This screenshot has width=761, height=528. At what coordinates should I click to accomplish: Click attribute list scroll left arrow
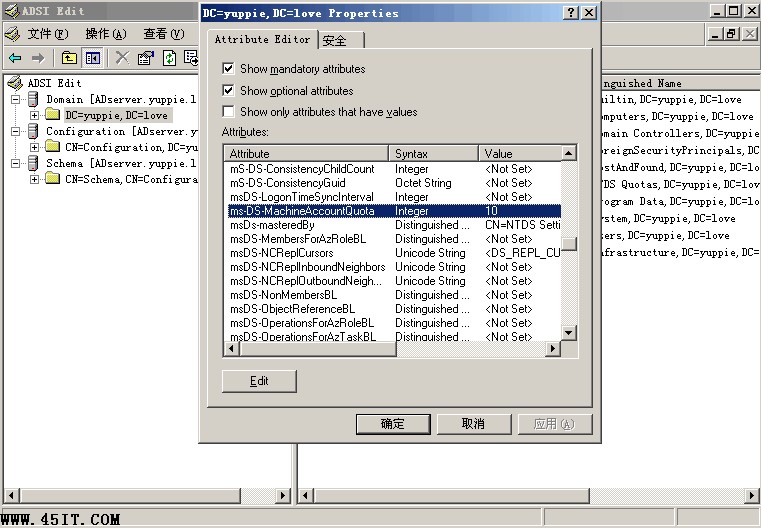232,348
